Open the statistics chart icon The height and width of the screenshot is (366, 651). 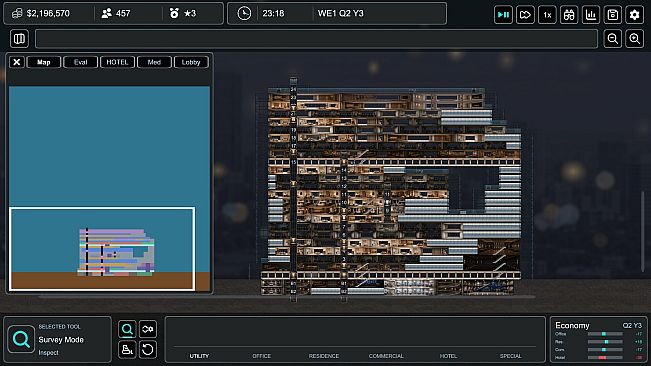(591, 15)
